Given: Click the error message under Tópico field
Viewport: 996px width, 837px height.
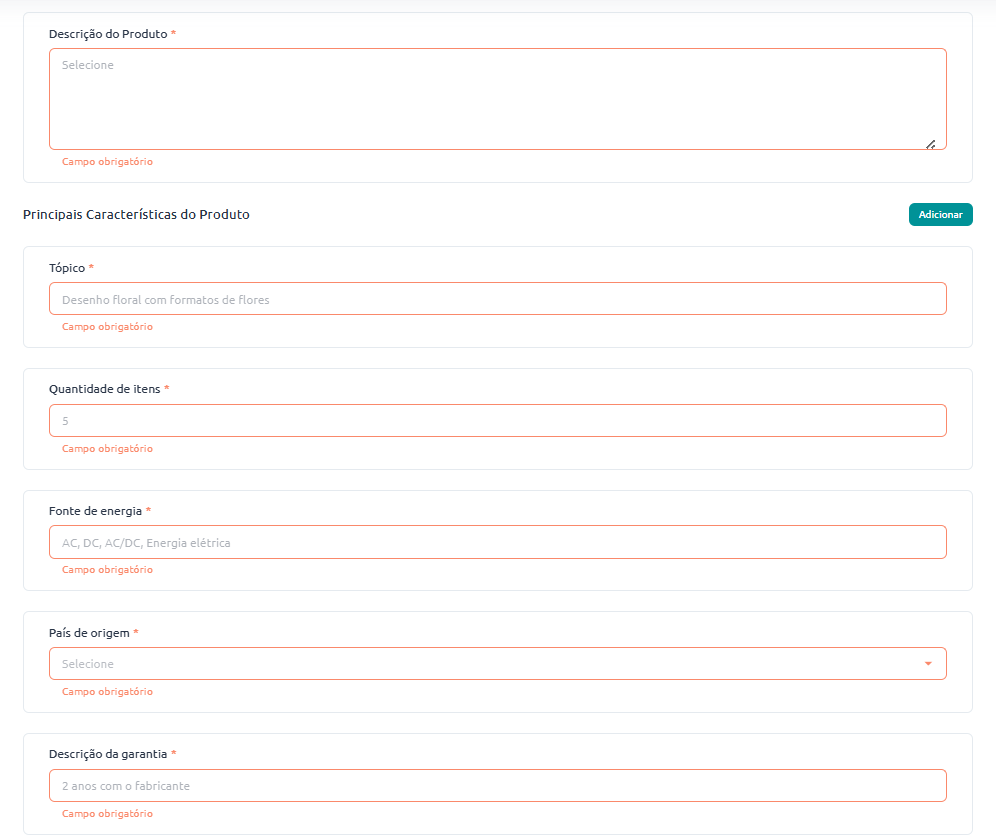Looking at the screenshot, I should click(x=107, y=327).
